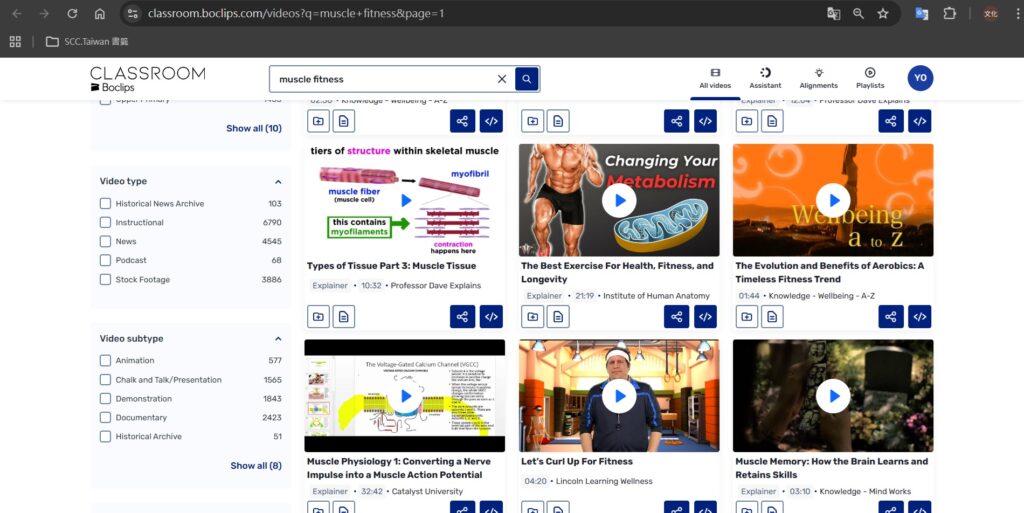Click the Show all (10) link
This screenshot has width=1024, height=513.
[x=253, y=128]
